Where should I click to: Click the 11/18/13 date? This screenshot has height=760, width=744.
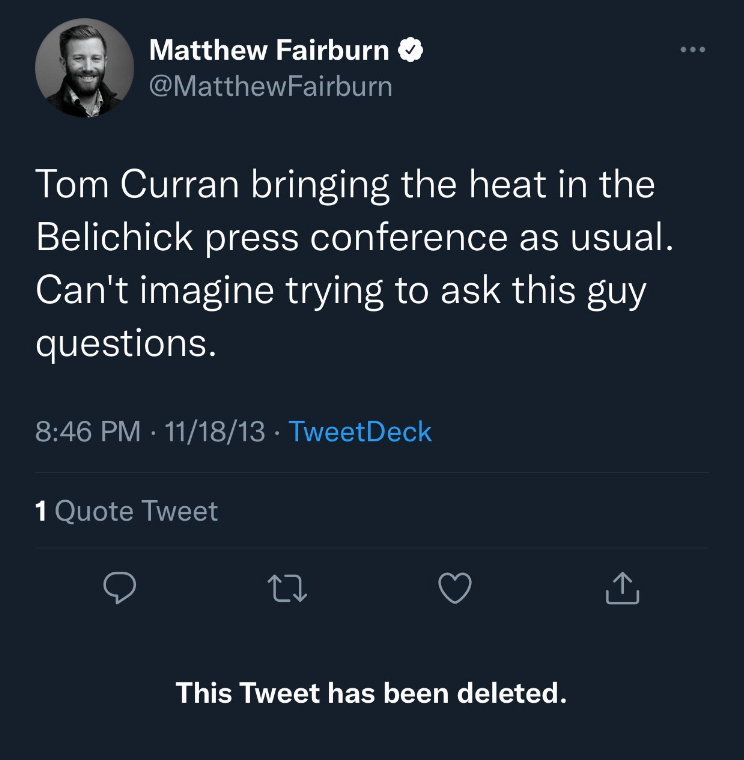(215, 432)
